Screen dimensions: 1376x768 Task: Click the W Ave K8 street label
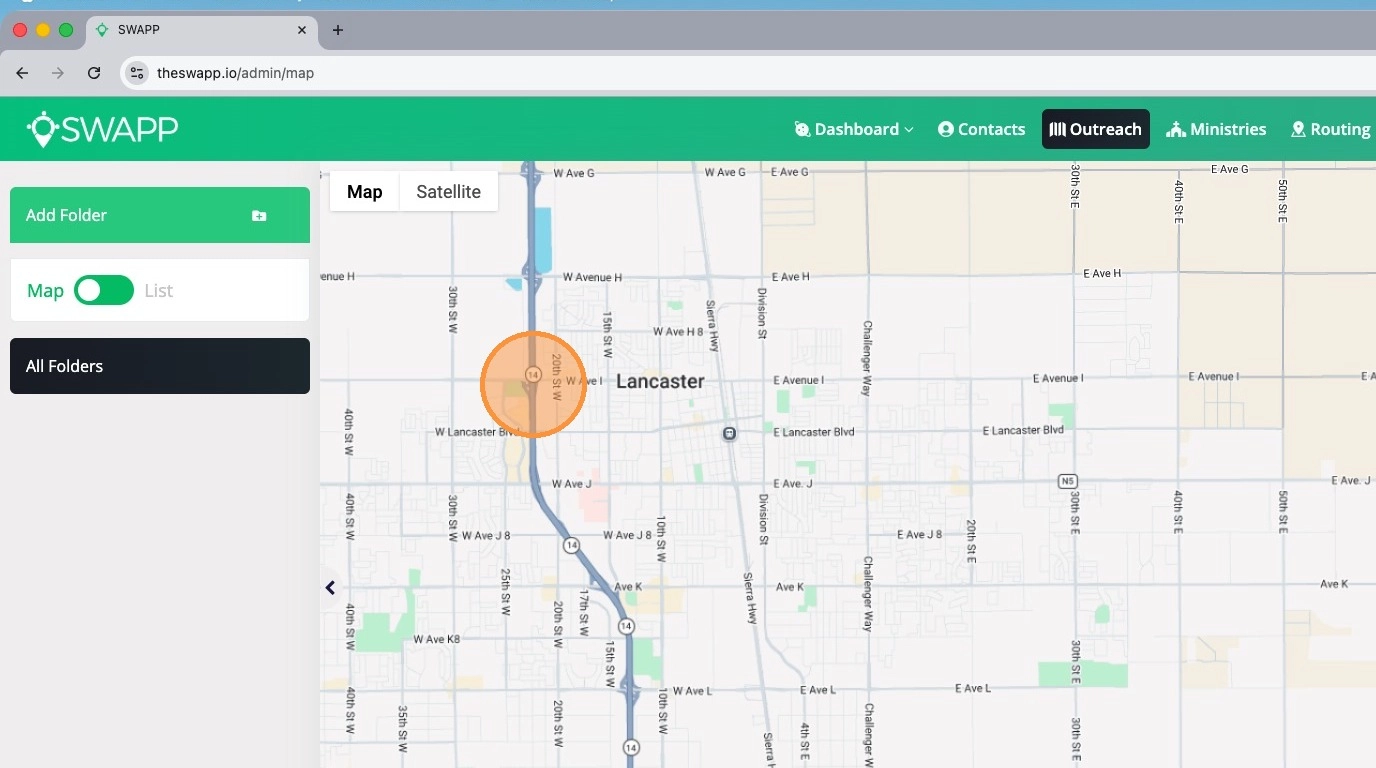[435, 639]
